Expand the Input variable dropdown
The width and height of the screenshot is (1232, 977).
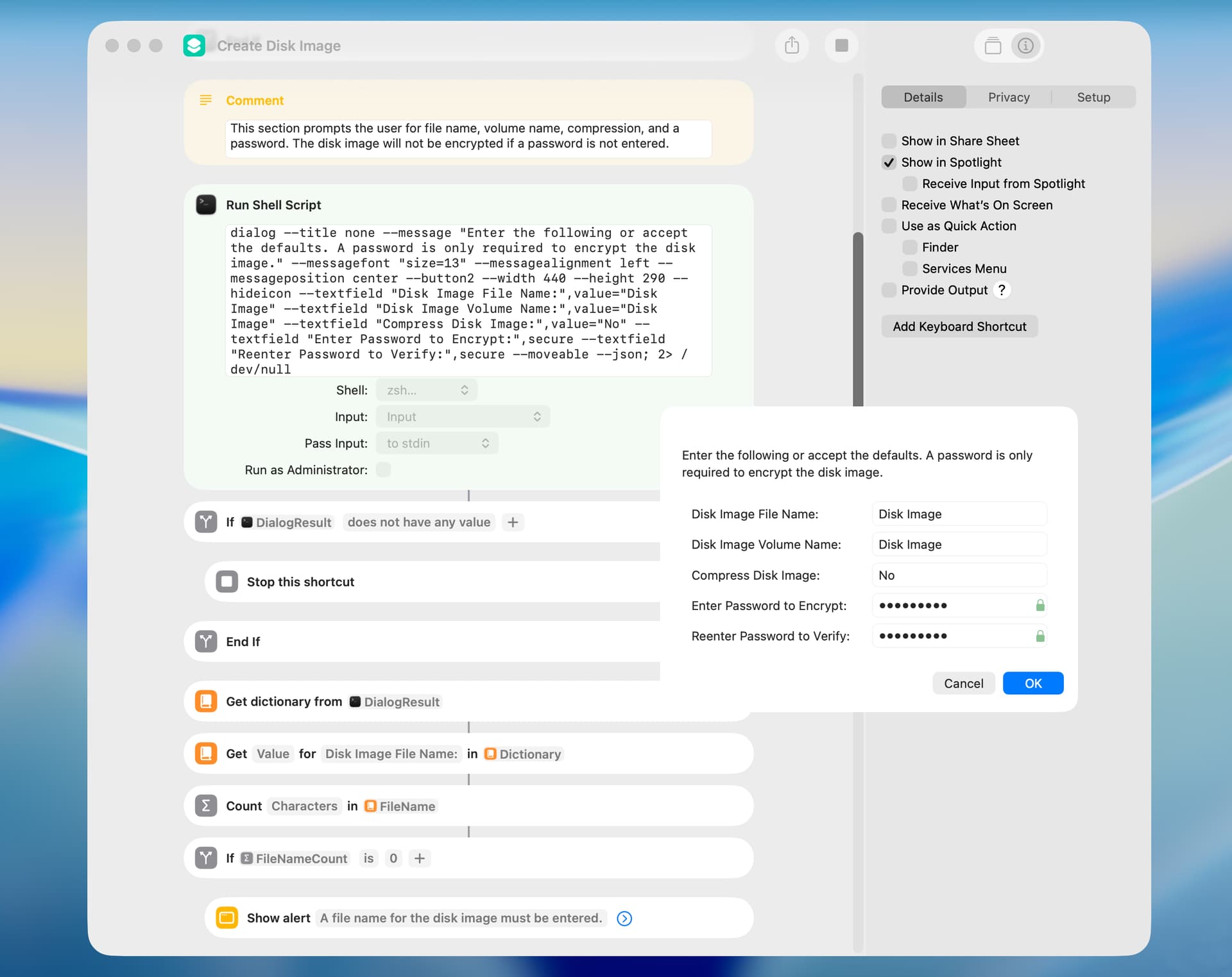click(x=463, y=417)
